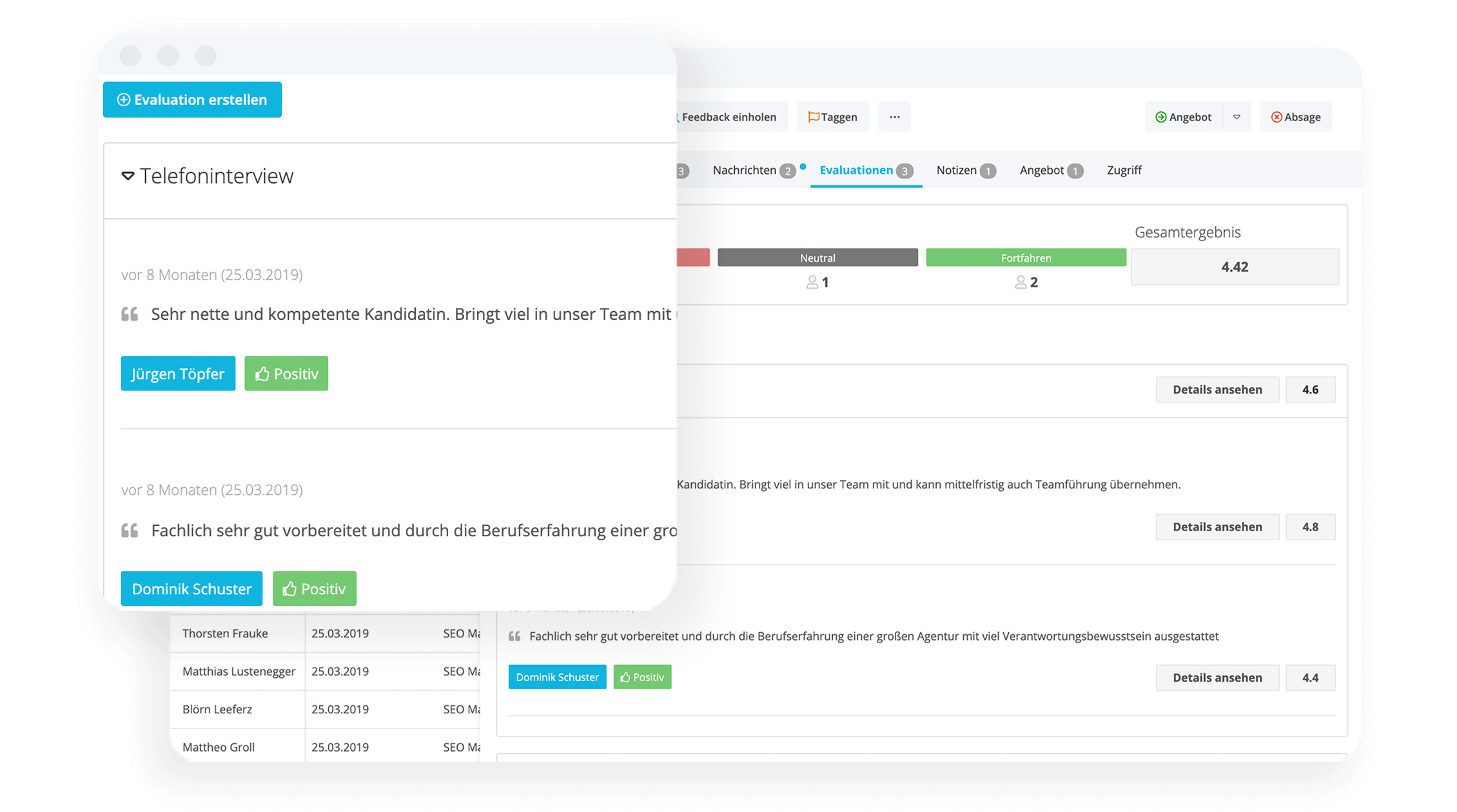Click the Taggen flag button

[x=833, y=117]
